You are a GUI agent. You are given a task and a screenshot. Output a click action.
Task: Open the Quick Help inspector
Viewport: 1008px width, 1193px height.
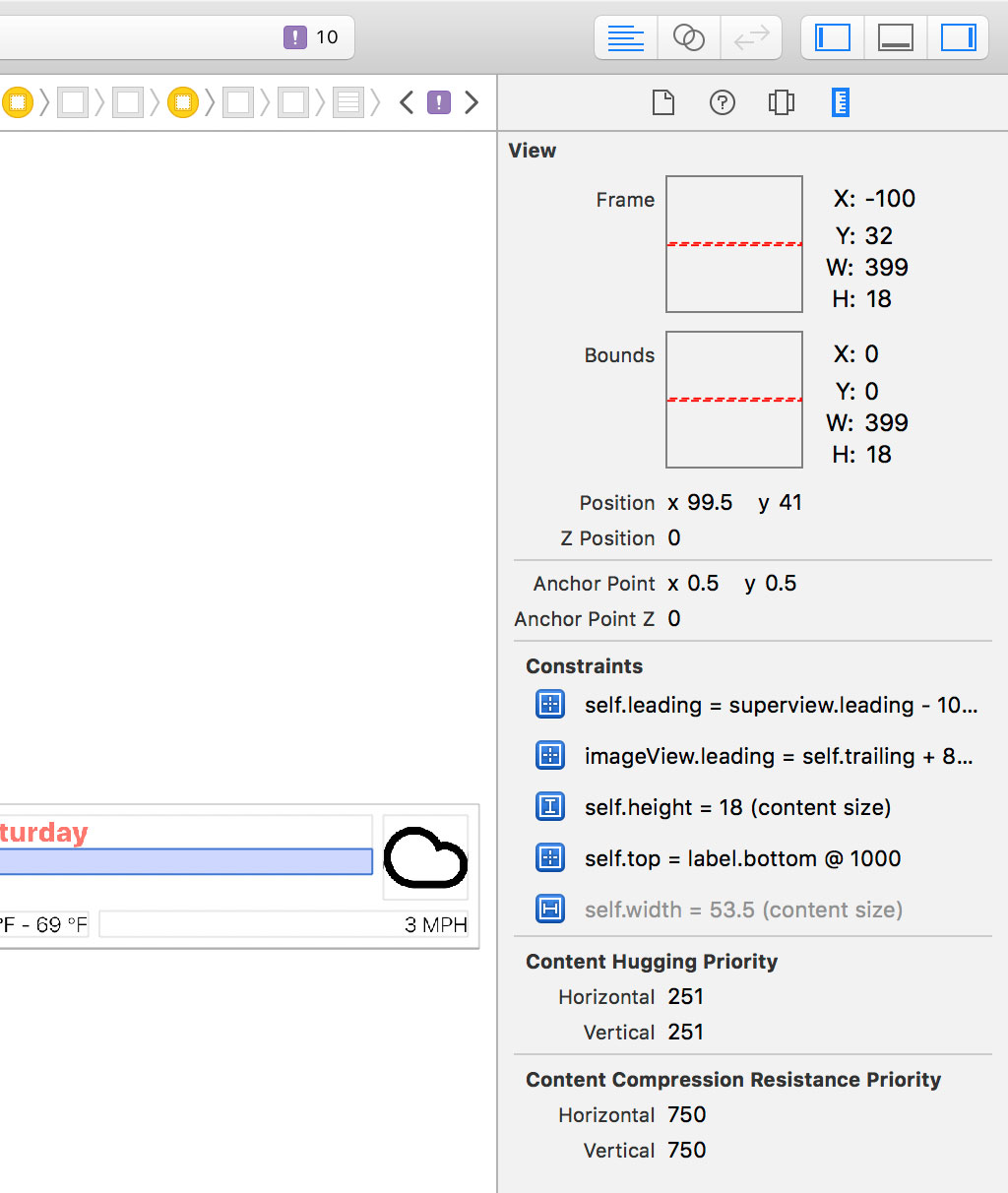(x=723, y=102)
